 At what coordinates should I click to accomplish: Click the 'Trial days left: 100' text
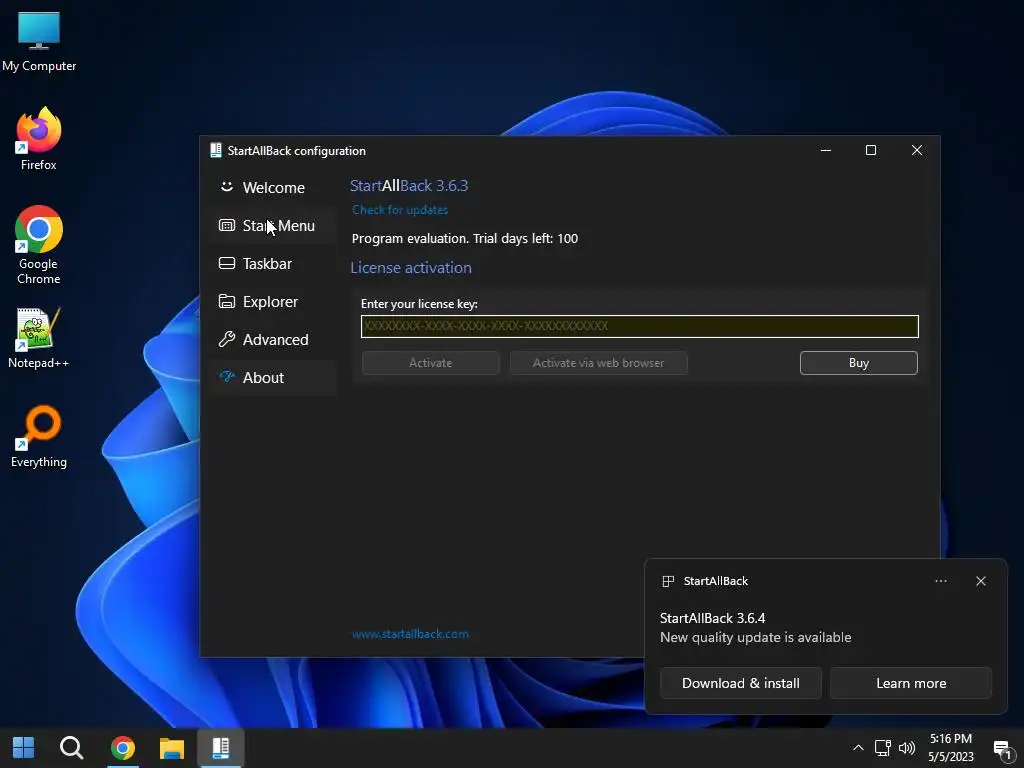[x=525, y=238]
